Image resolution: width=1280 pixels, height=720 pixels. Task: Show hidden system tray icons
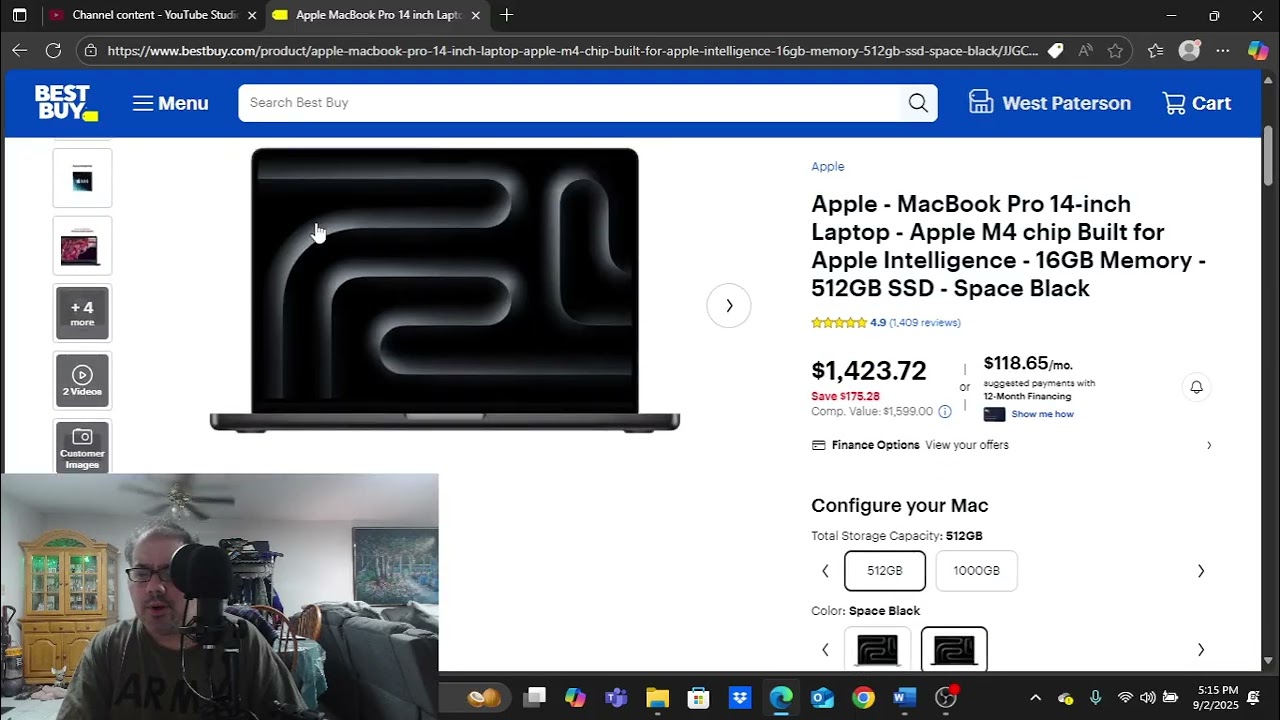1035,697
